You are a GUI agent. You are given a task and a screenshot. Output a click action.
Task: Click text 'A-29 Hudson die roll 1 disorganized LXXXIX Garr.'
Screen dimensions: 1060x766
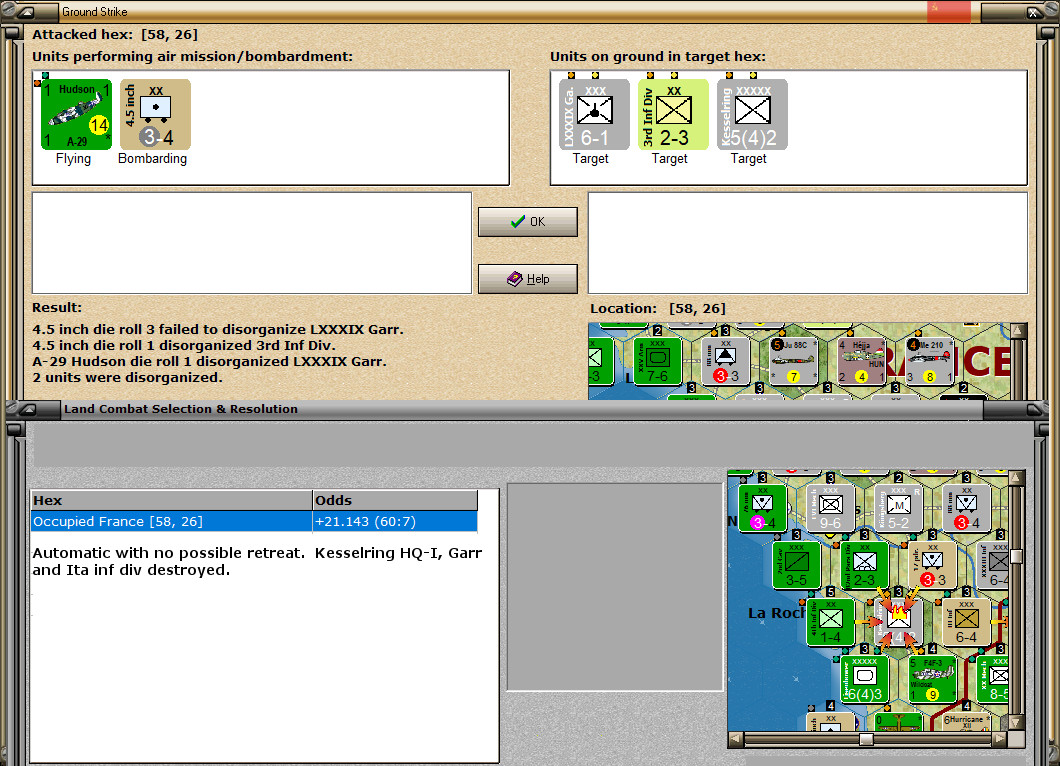210,362
